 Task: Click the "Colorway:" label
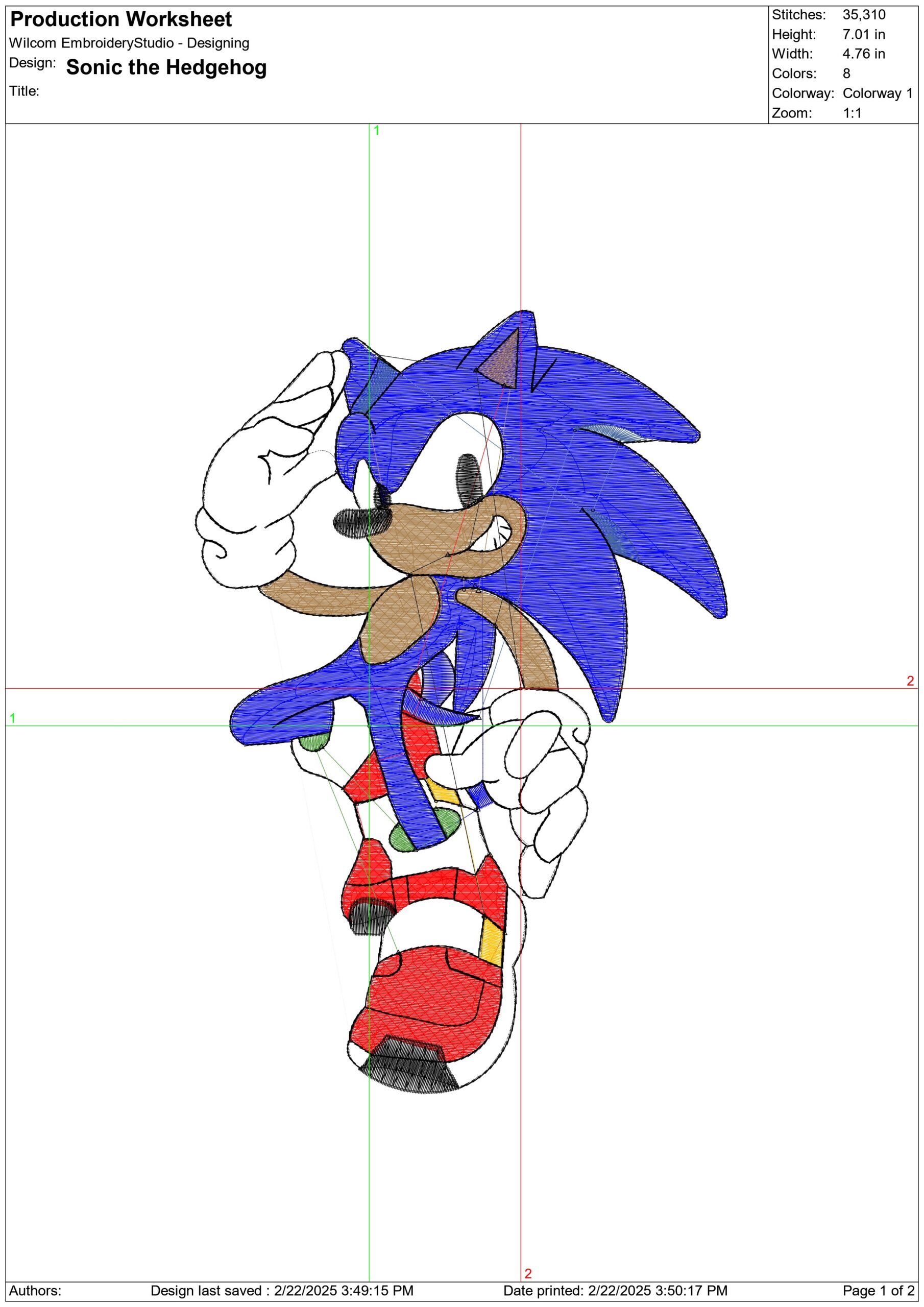pyautogui.click(x=803, y=93)
